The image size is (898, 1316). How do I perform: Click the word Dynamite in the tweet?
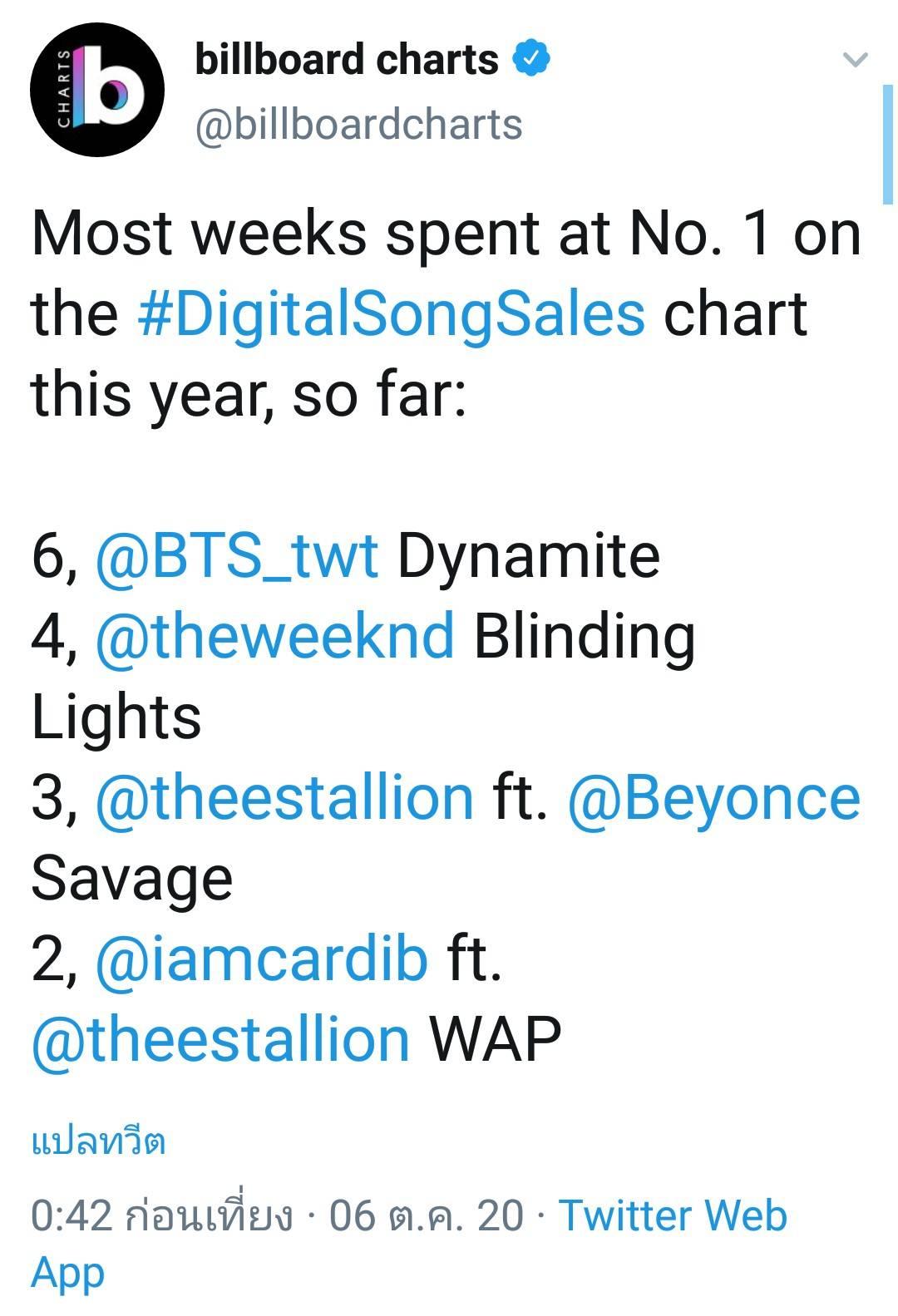coord(529,555)
